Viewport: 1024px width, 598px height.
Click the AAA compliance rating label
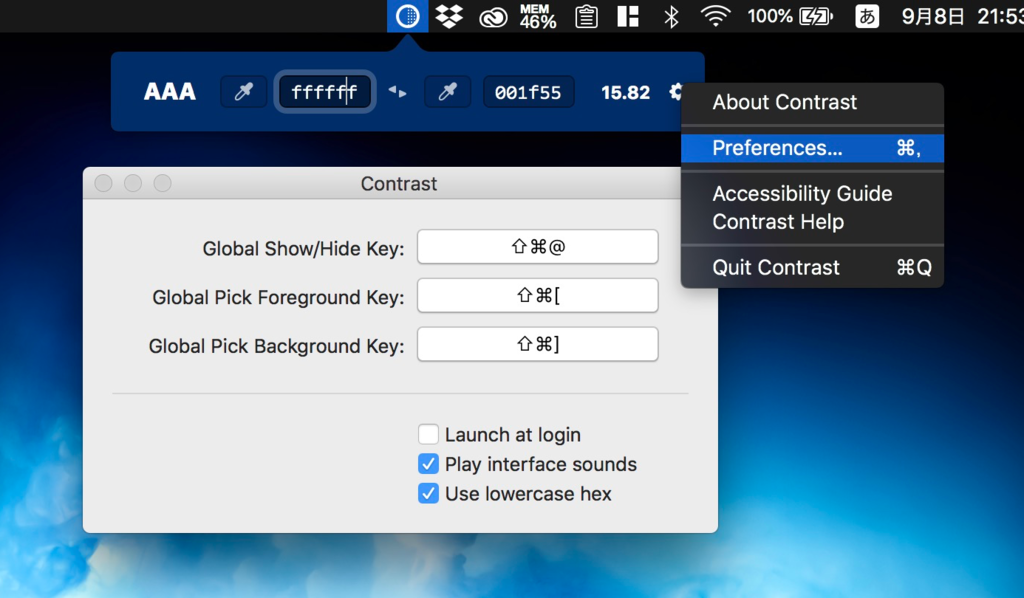[170, 91]
